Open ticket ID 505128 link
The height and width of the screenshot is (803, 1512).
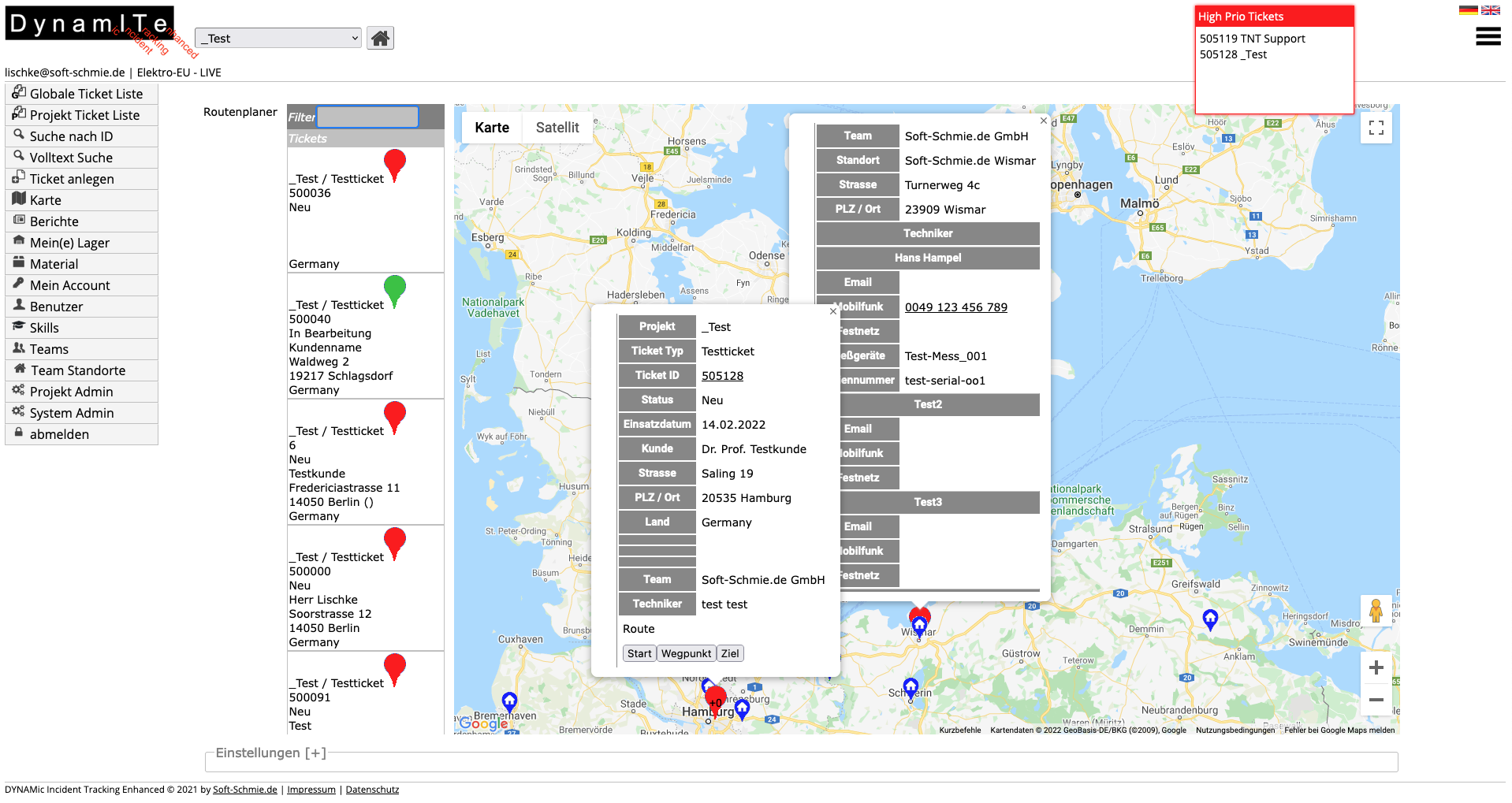click(722, 376)
